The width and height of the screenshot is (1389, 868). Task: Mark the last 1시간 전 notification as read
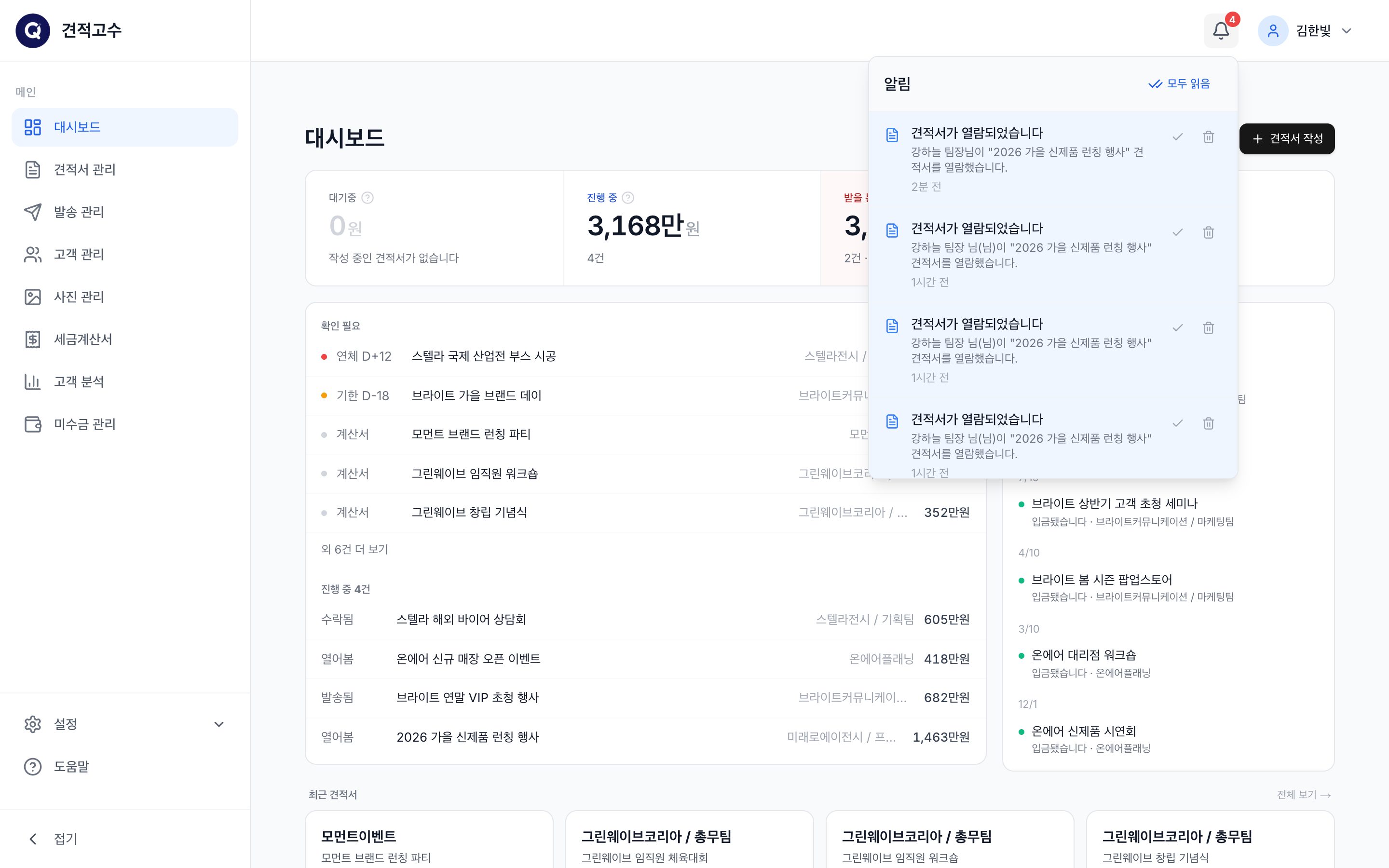point(1177,423)
